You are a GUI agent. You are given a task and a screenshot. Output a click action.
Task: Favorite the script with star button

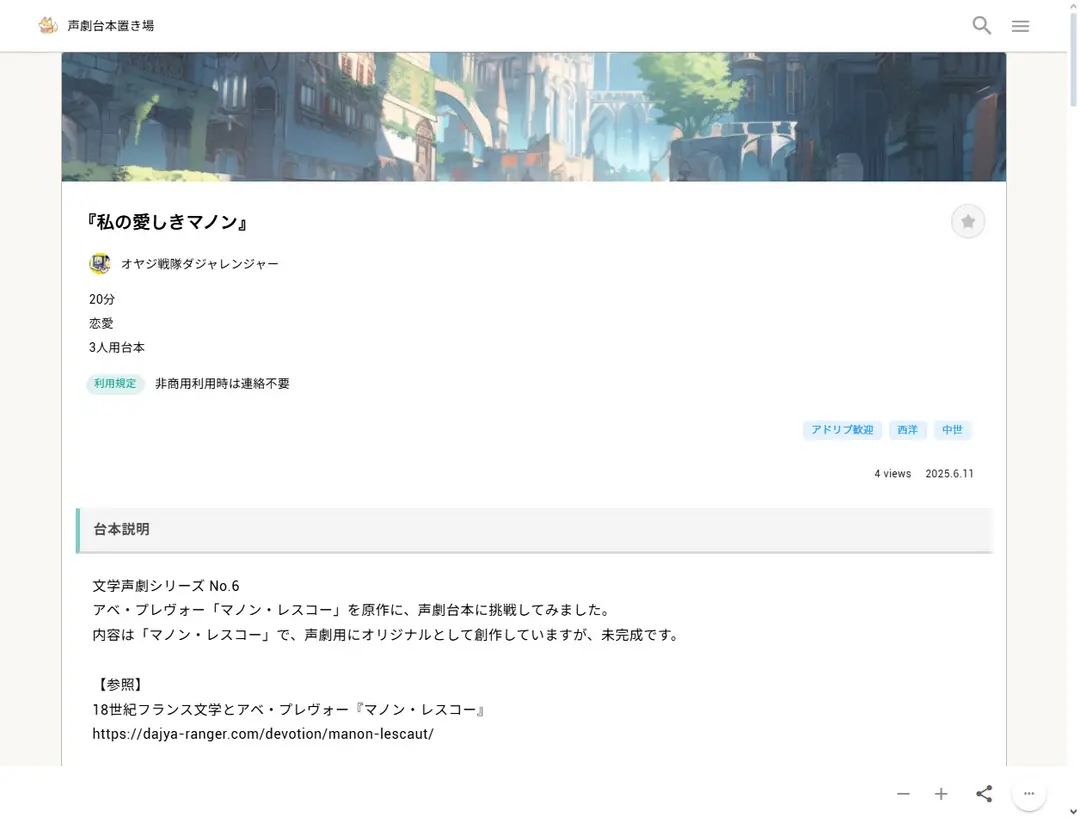(968, 222)
